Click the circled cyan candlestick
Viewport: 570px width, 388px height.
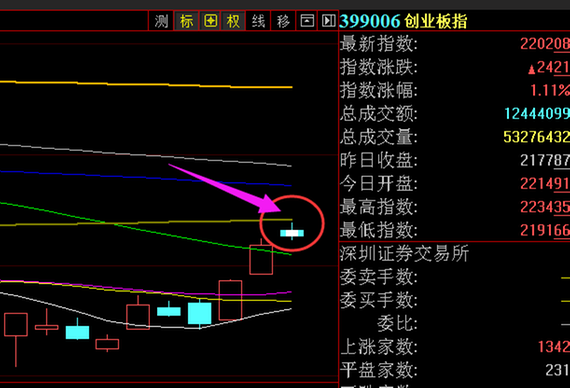point(292,233)
